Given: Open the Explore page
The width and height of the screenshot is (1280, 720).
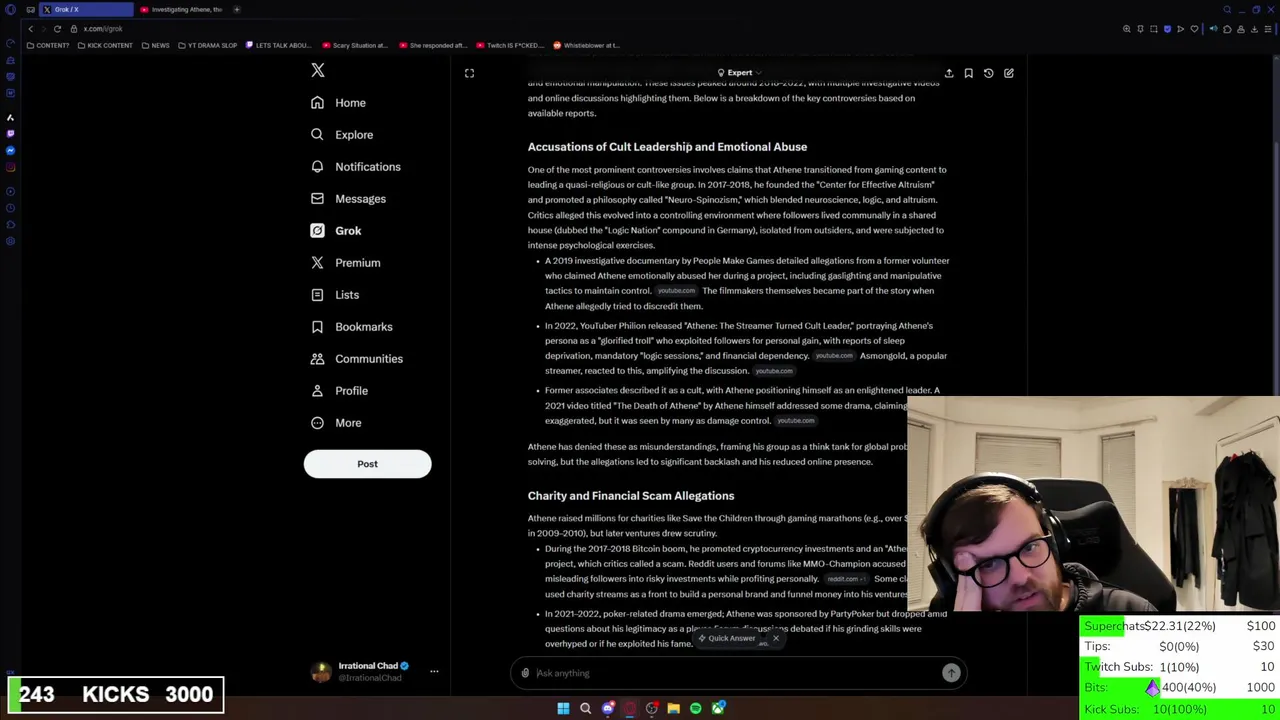Looking at the screenshot, I should click(x=341, y=135).
